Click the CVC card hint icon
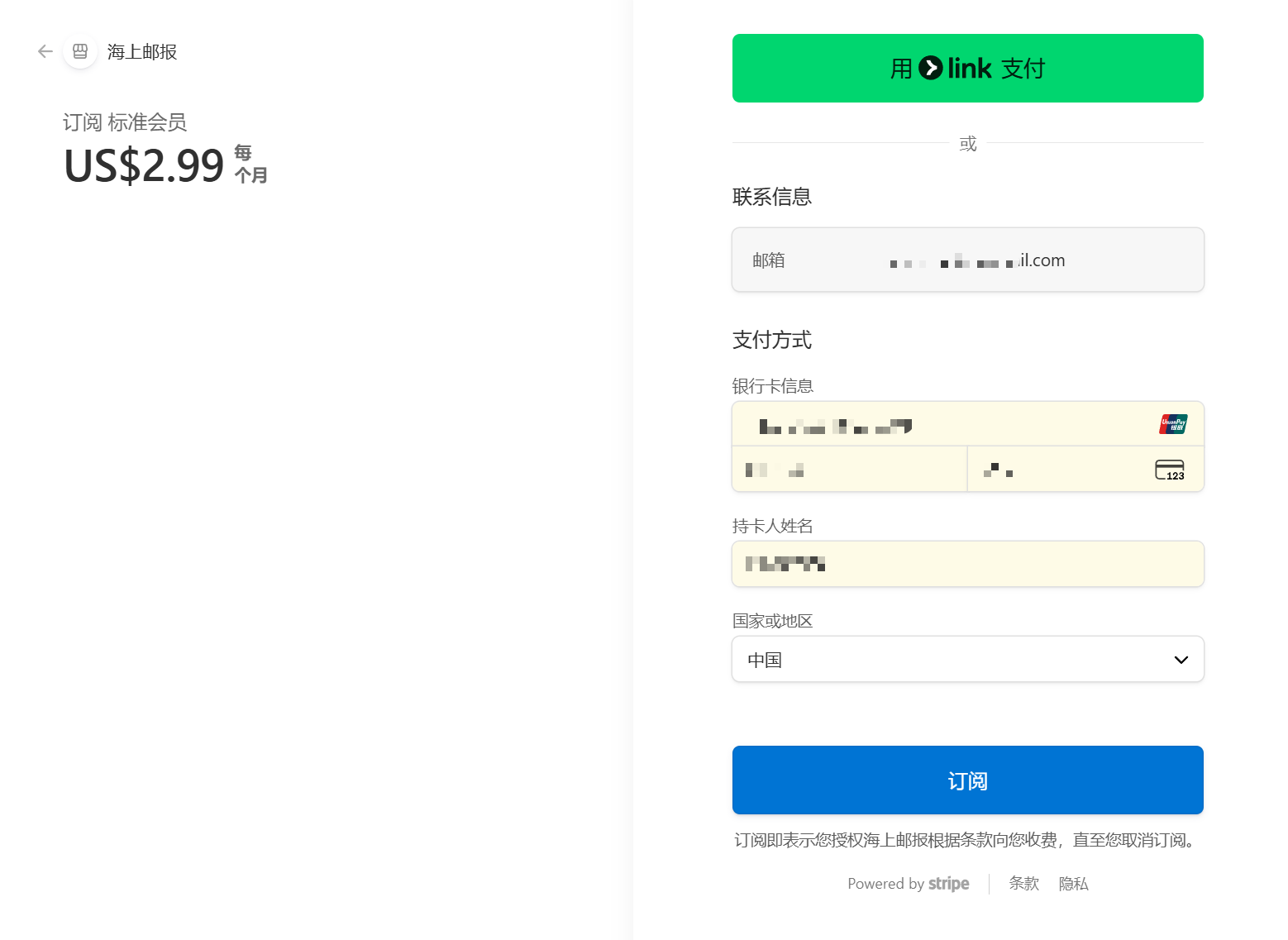Viewport: 1288px width, 940px height. tap(1170, 470)
